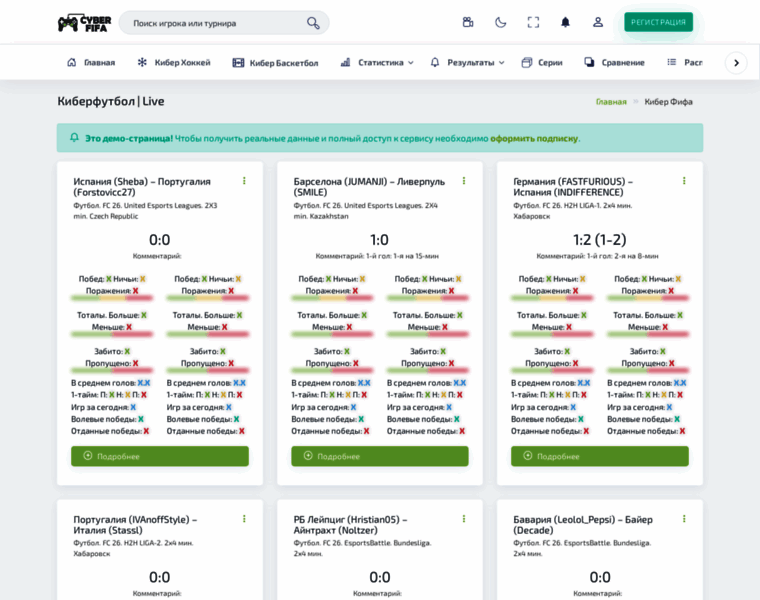Viewport: 760px width, 600px height.
Task: Open three-dot menu of Португалия–Италия card
Action: (244, 519)
